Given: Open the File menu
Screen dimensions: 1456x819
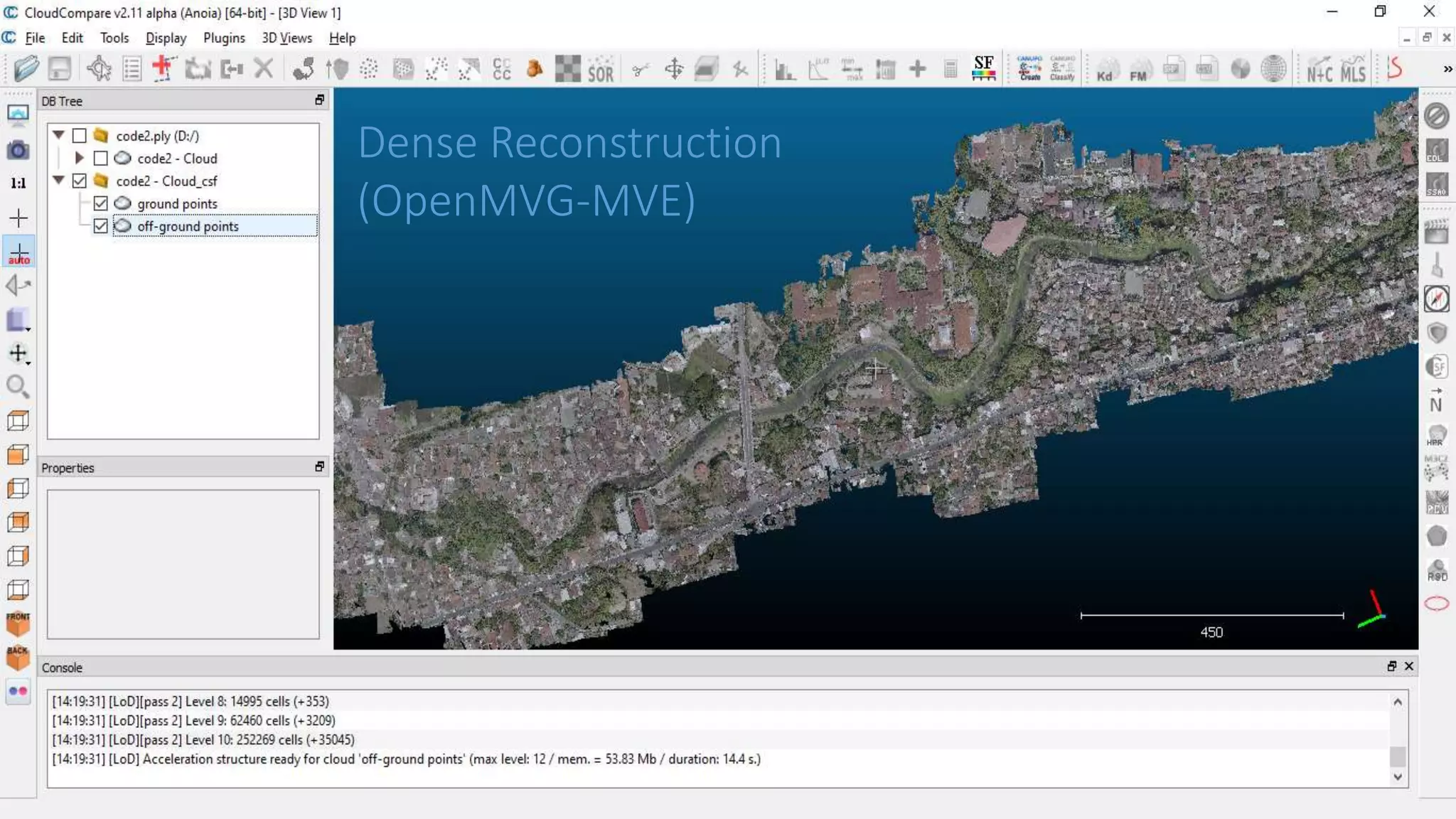Looking at the screenshot, I should (35, 38).
